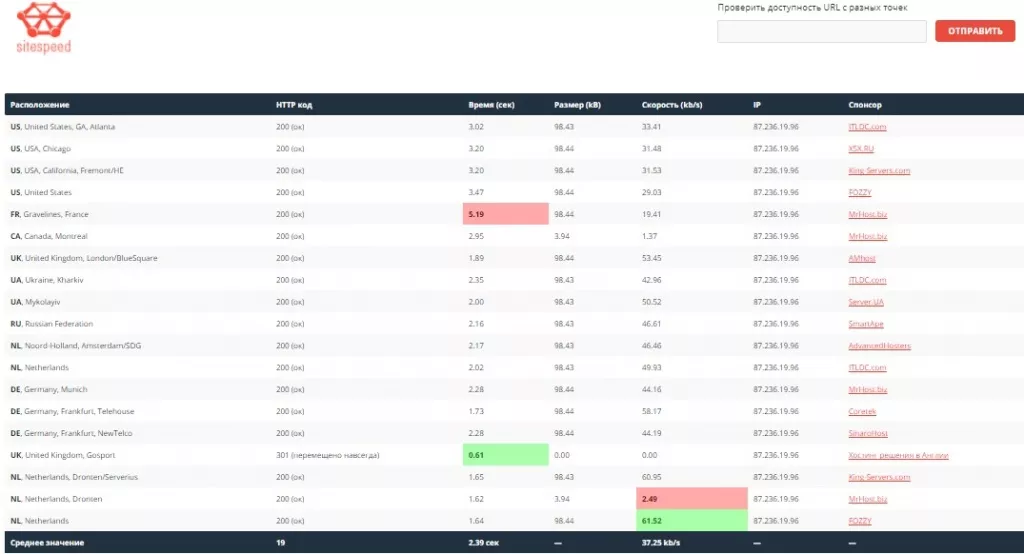Open Coretek link in Frankfurt Telehouse row
The image size is (1024, 554).
coord(862,412)
